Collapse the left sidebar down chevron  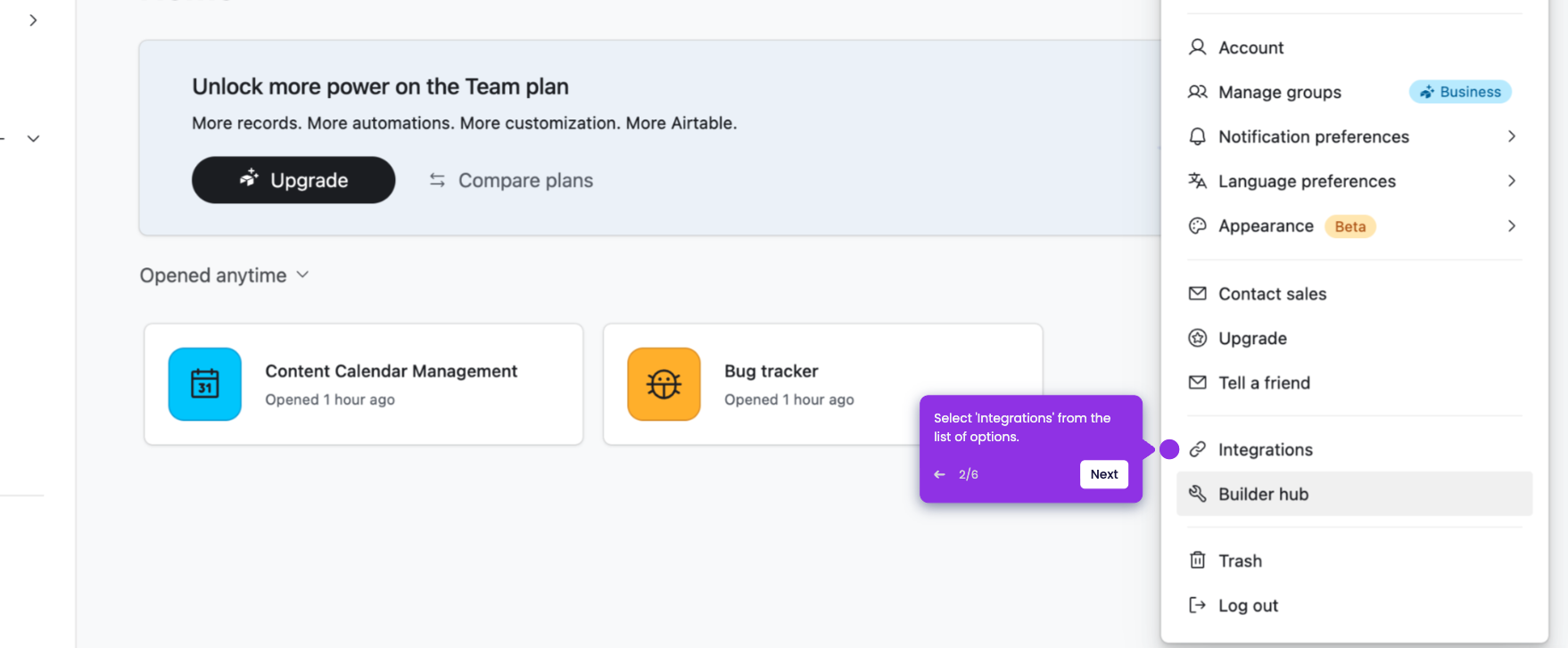click(33, 138)
